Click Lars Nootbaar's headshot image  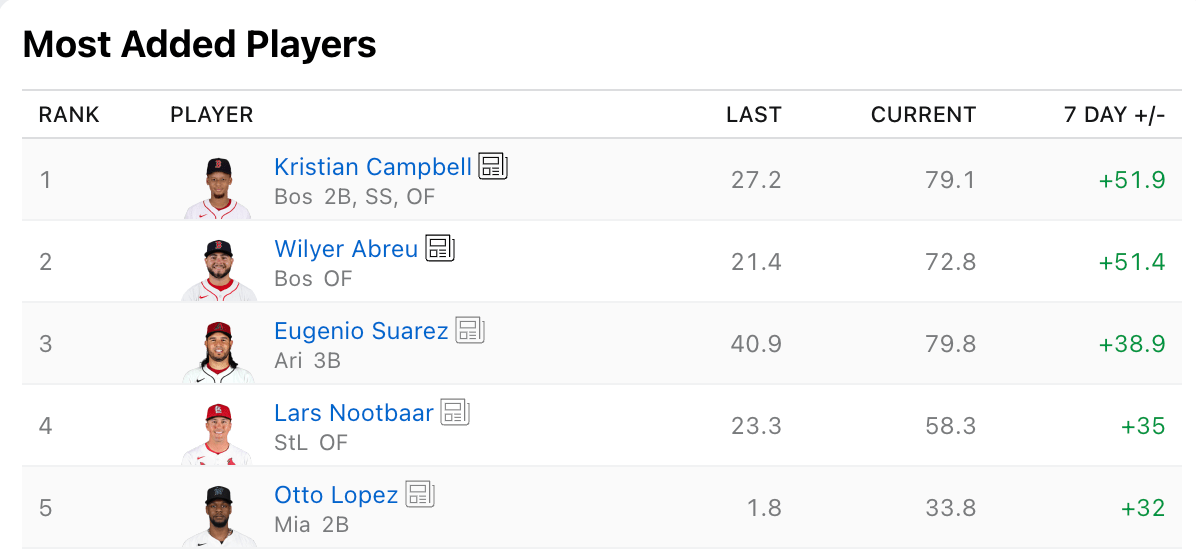[219, 433]
